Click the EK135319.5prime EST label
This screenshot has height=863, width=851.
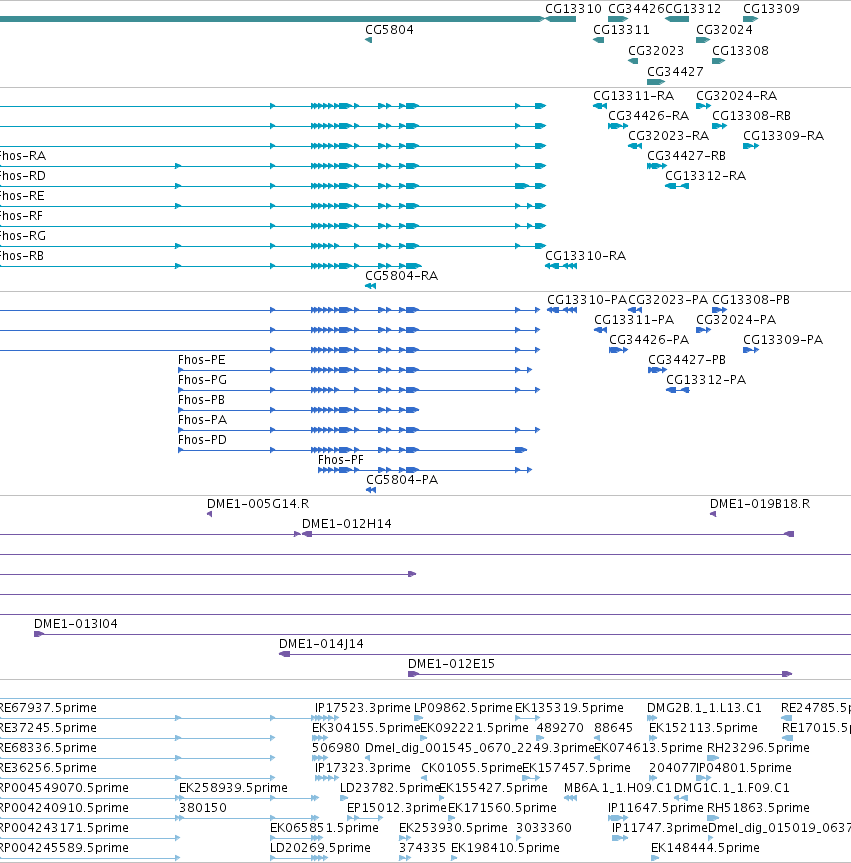click(x=569, y=708)
